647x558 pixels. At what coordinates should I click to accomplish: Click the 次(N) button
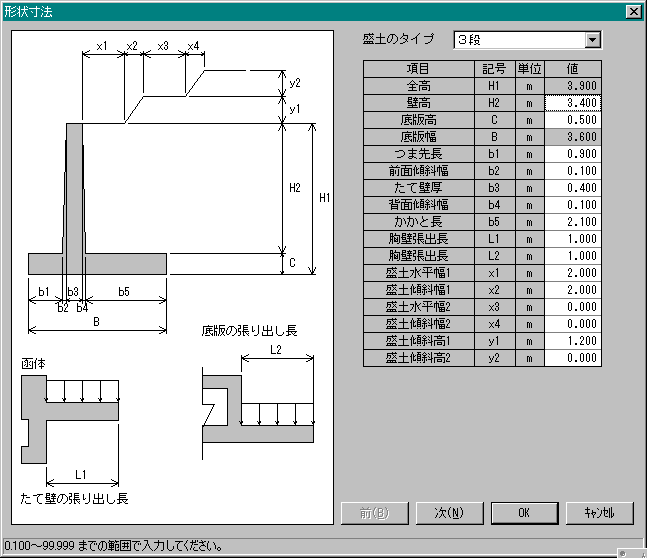click(x=449, y=513)
